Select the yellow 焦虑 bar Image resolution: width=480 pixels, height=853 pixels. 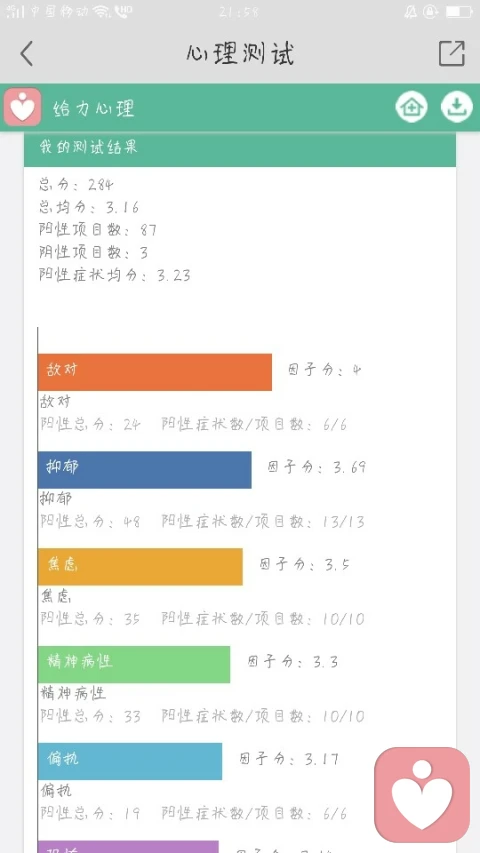coord(140,567)
